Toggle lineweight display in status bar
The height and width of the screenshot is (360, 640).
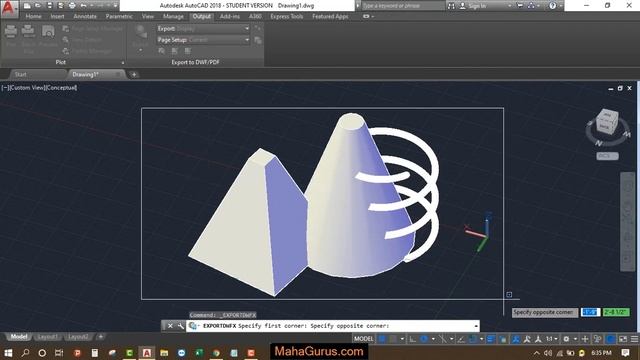click(491, 339)
